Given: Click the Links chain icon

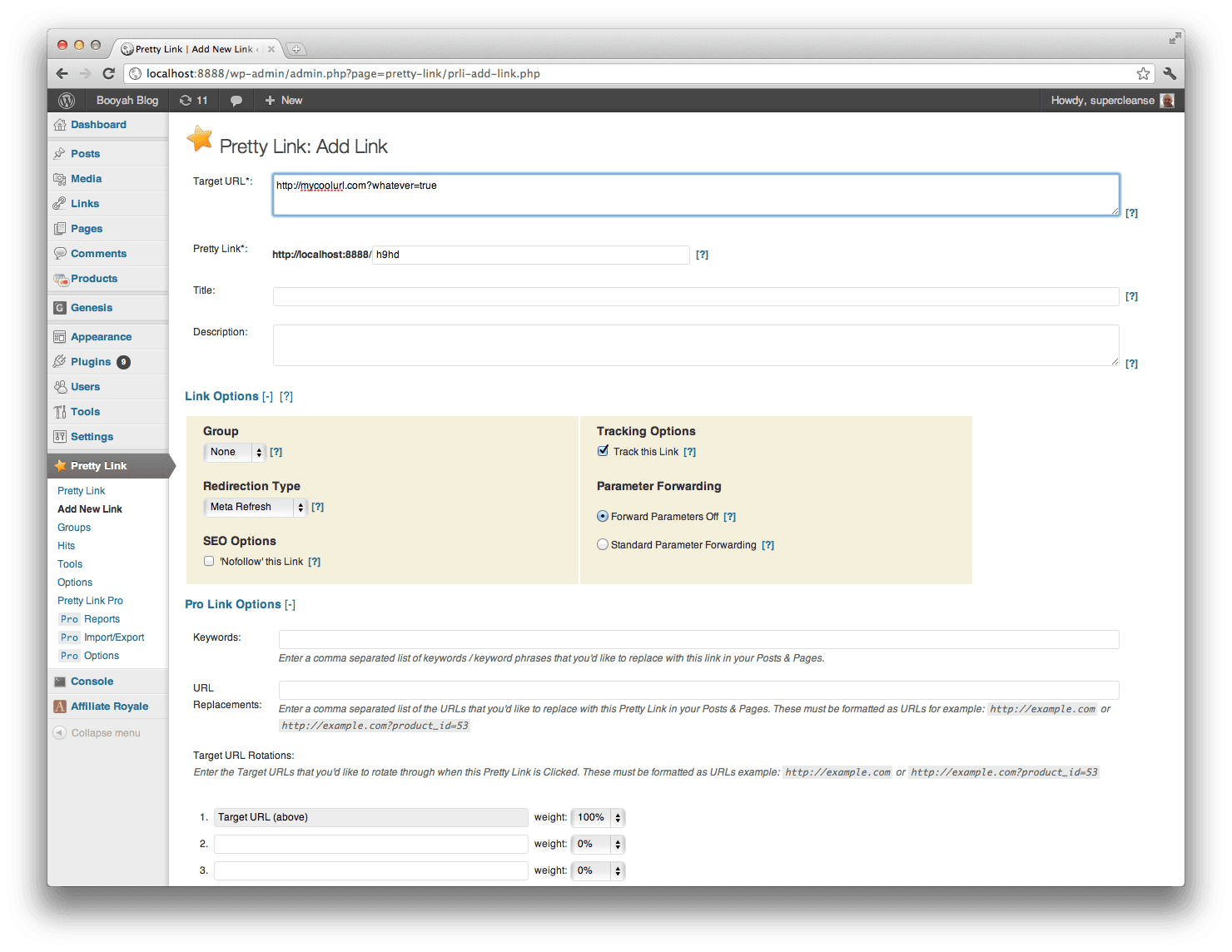Looking at the screenshot, I should 60,204.
